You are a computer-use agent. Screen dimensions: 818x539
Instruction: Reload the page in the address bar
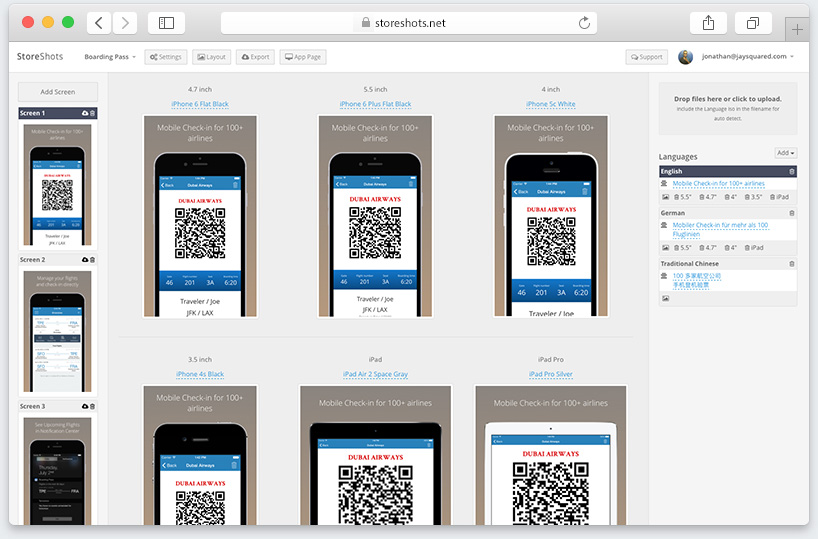pyautogui.click(x=584, y=22)
